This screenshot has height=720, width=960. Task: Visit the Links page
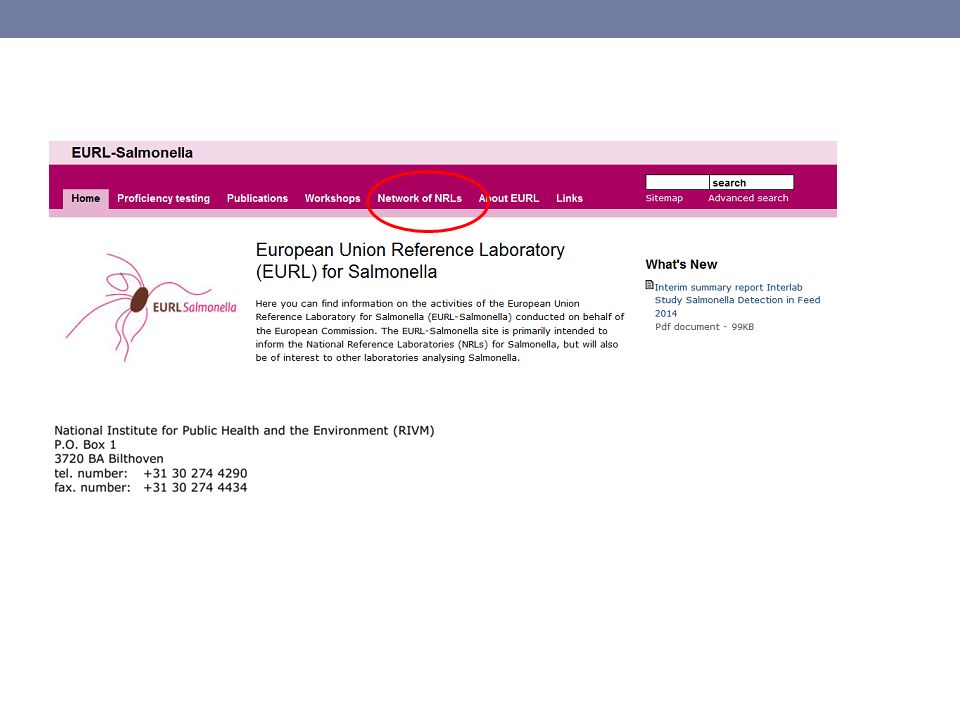(x=569, y=198)
